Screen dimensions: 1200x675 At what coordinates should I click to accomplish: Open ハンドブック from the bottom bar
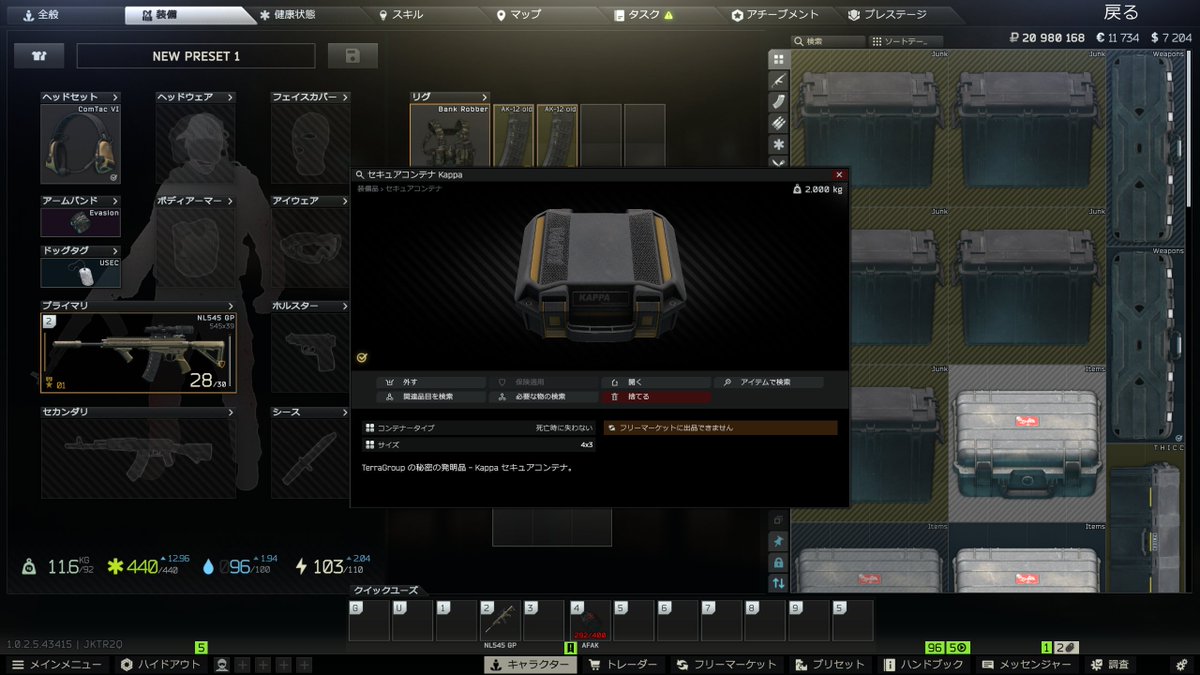[x=924, y=664]
